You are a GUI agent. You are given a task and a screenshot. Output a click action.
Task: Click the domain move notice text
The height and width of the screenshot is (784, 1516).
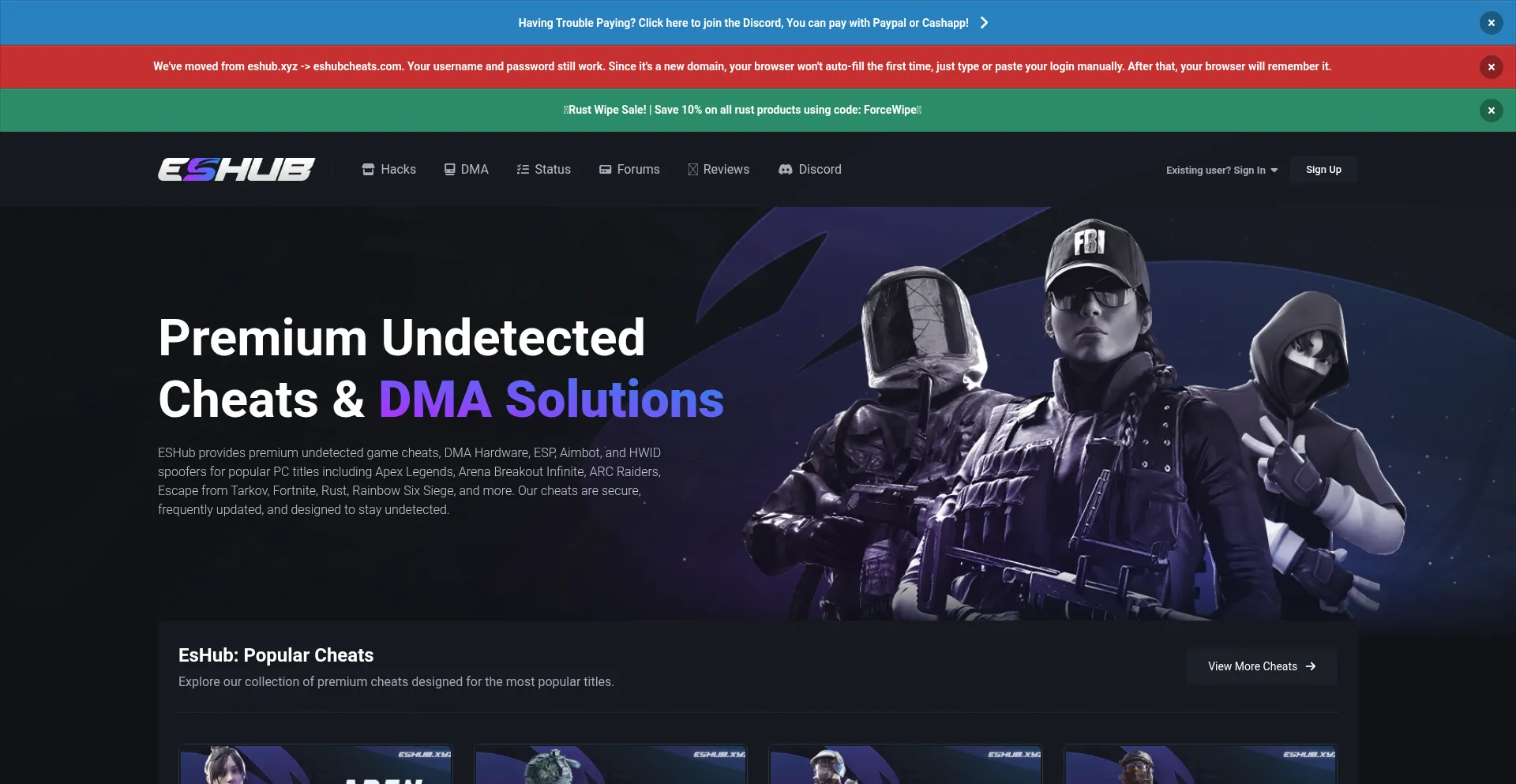(x=742, y=67)
